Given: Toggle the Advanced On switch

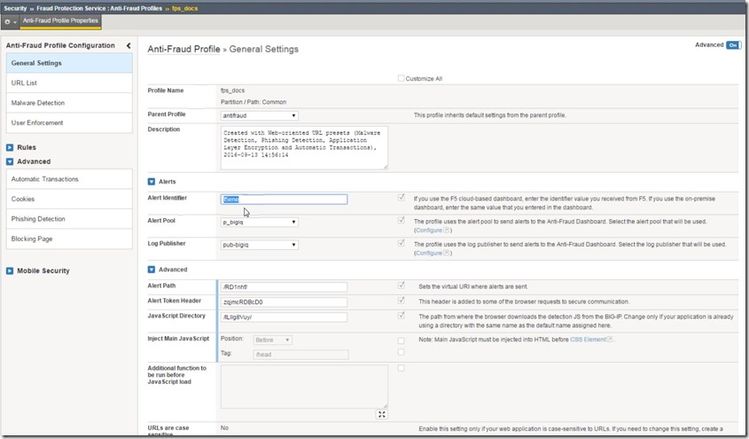Looking at the screenshot, I should (732, 45).
